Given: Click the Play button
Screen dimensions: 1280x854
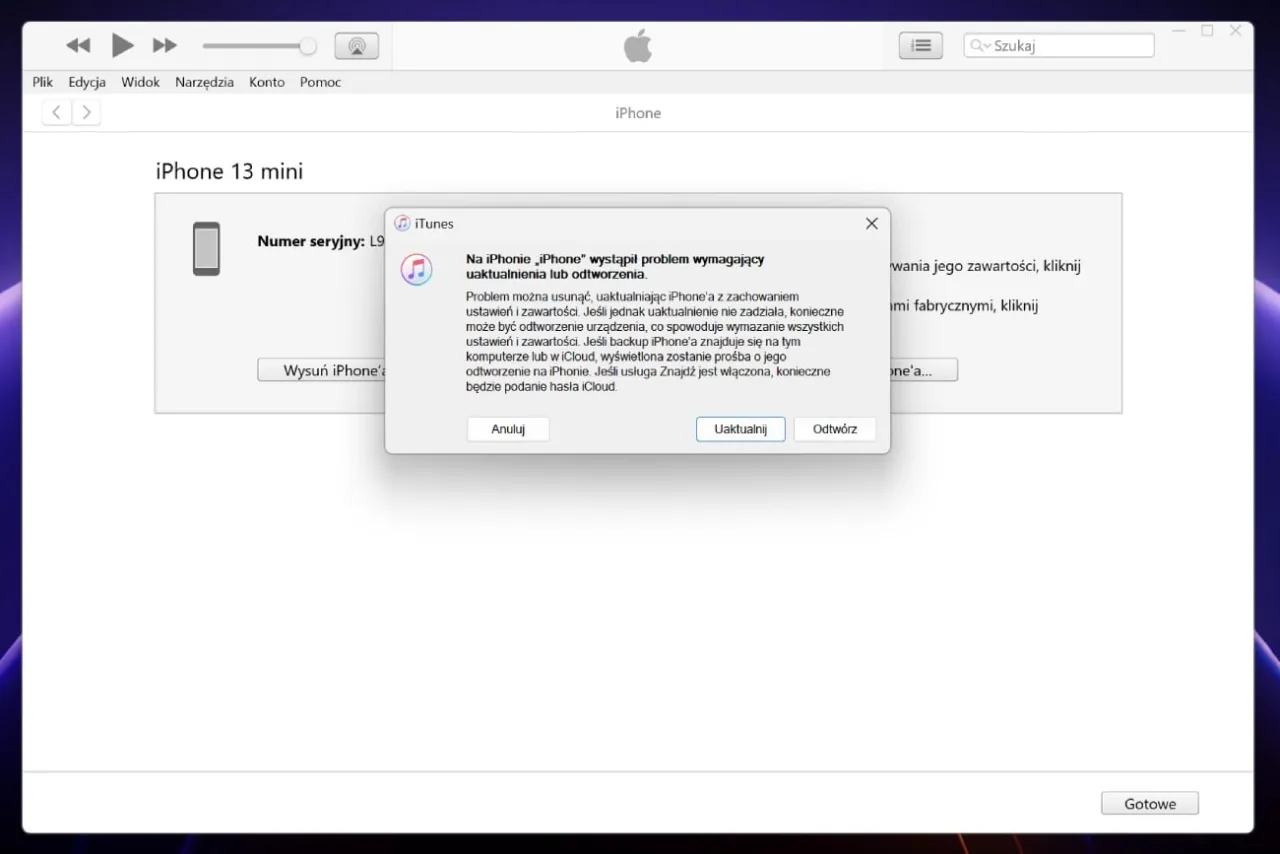Looking at the screenshot, I should pos(122,45).
